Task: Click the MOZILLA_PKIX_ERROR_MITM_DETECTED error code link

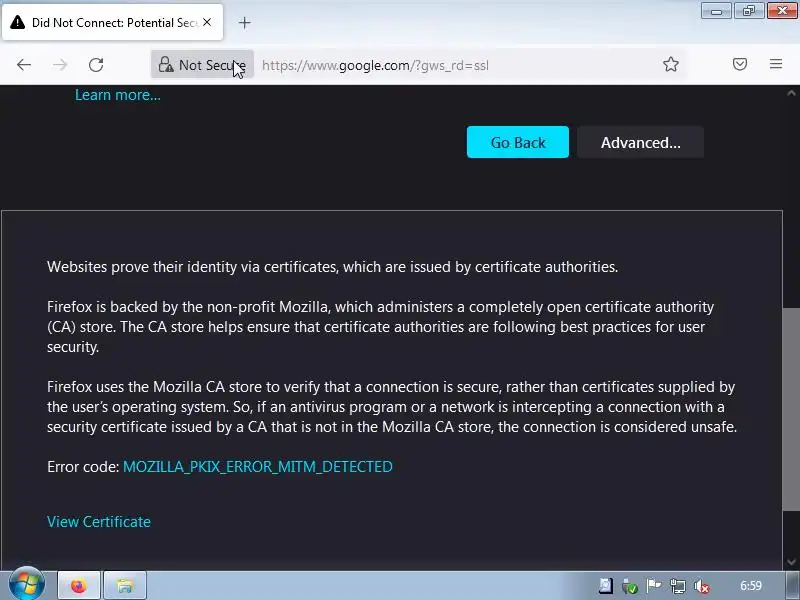Action: tap(258, 467)
